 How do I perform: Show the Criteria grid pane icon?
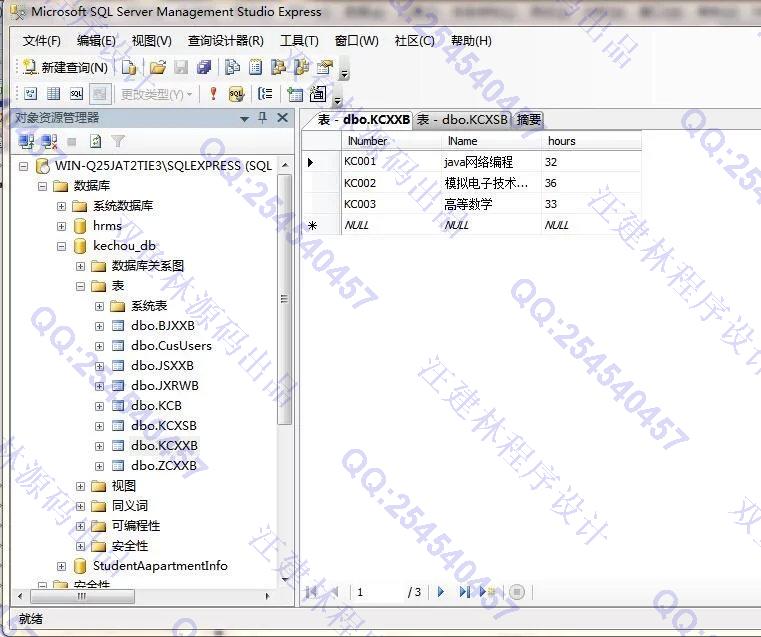pyautogui.click(x=53, y=93)
